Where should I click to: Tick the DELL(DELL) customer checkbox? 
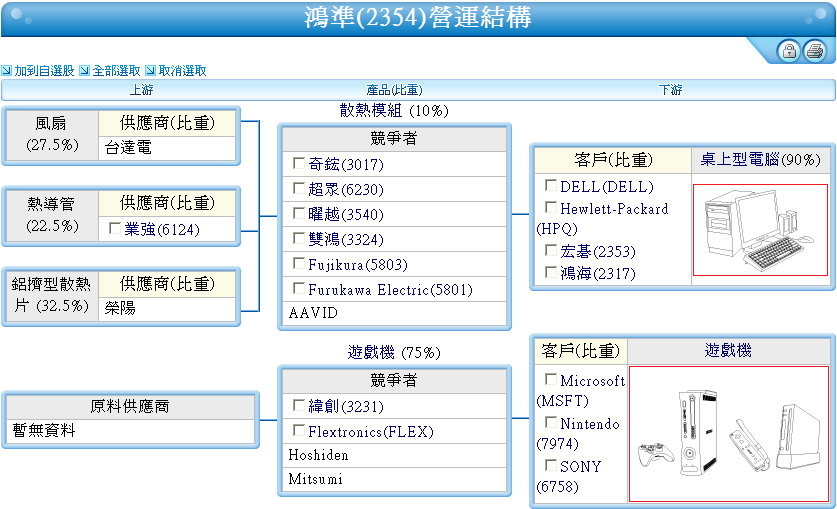(551, 185)
